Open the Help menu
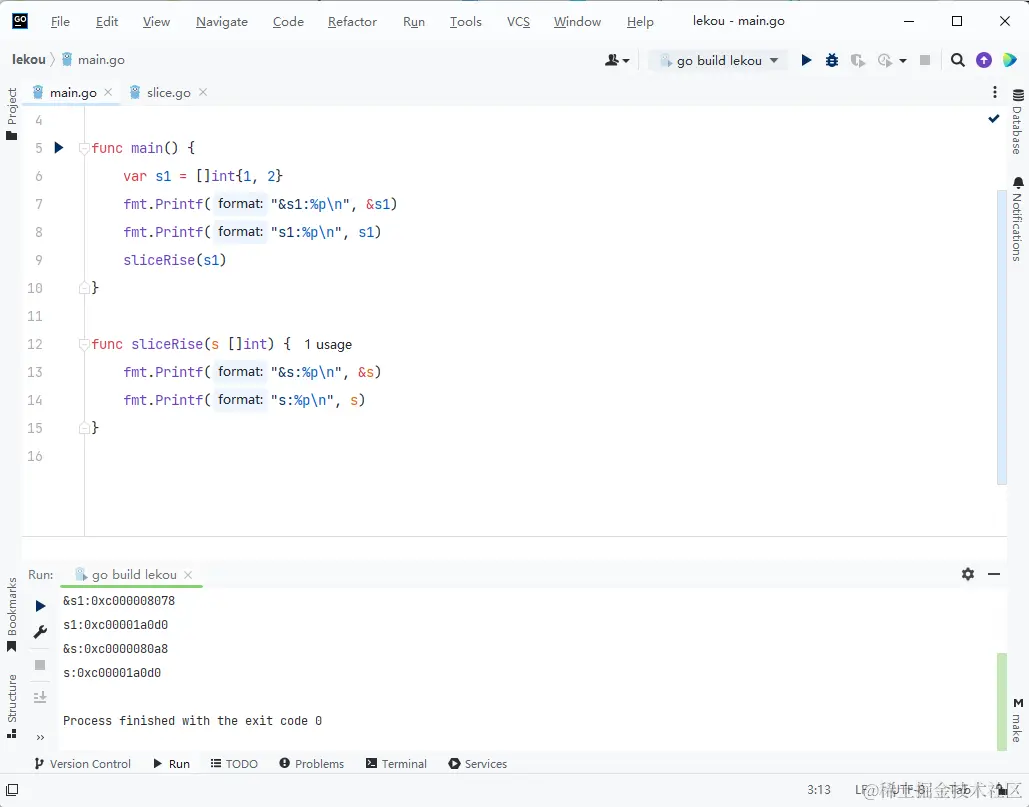The width and height of the screenshot is (1029, 807). (x=640, y=22)
